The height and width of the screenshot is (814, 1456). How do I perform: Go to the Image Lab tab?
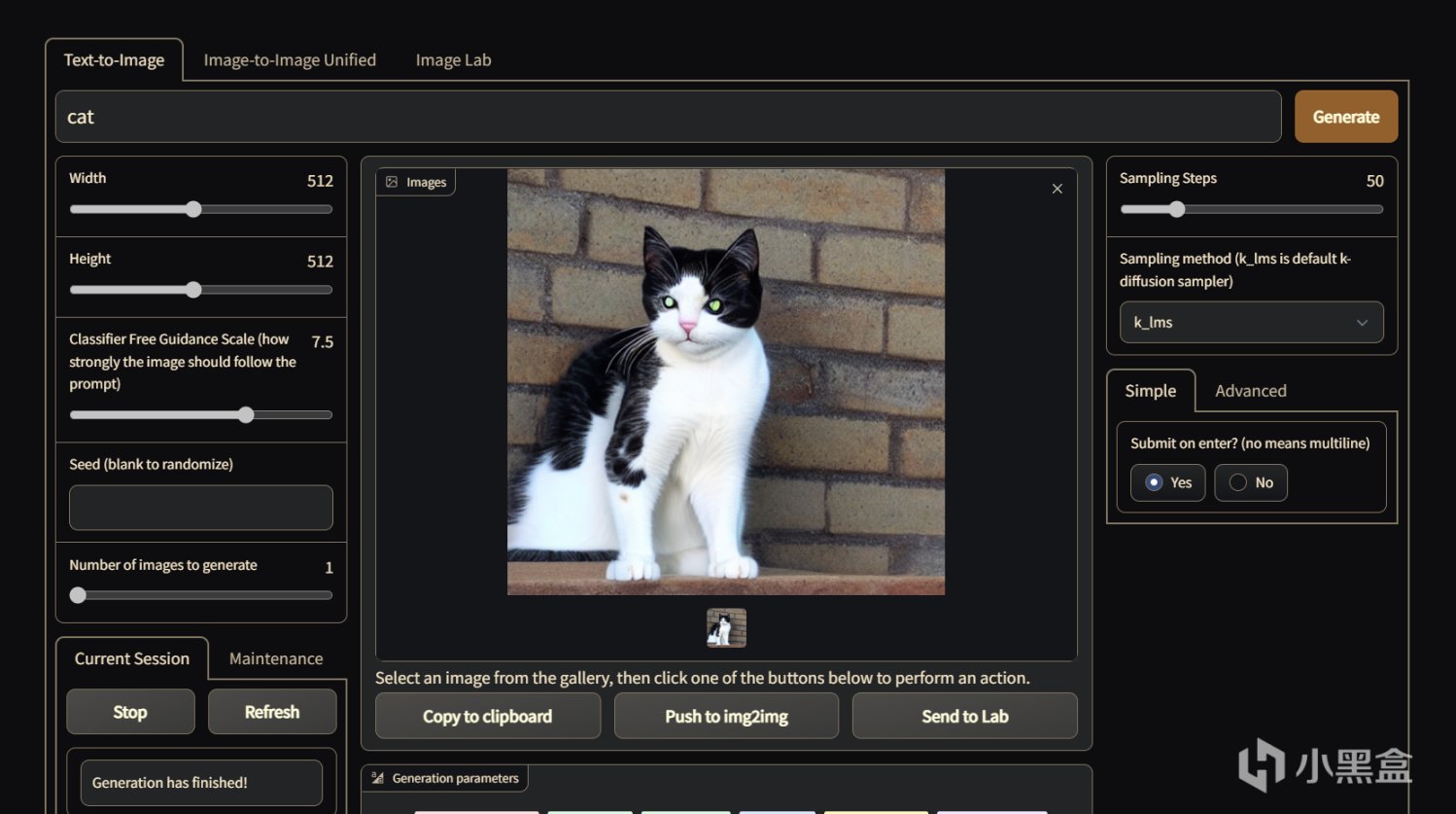453,60
